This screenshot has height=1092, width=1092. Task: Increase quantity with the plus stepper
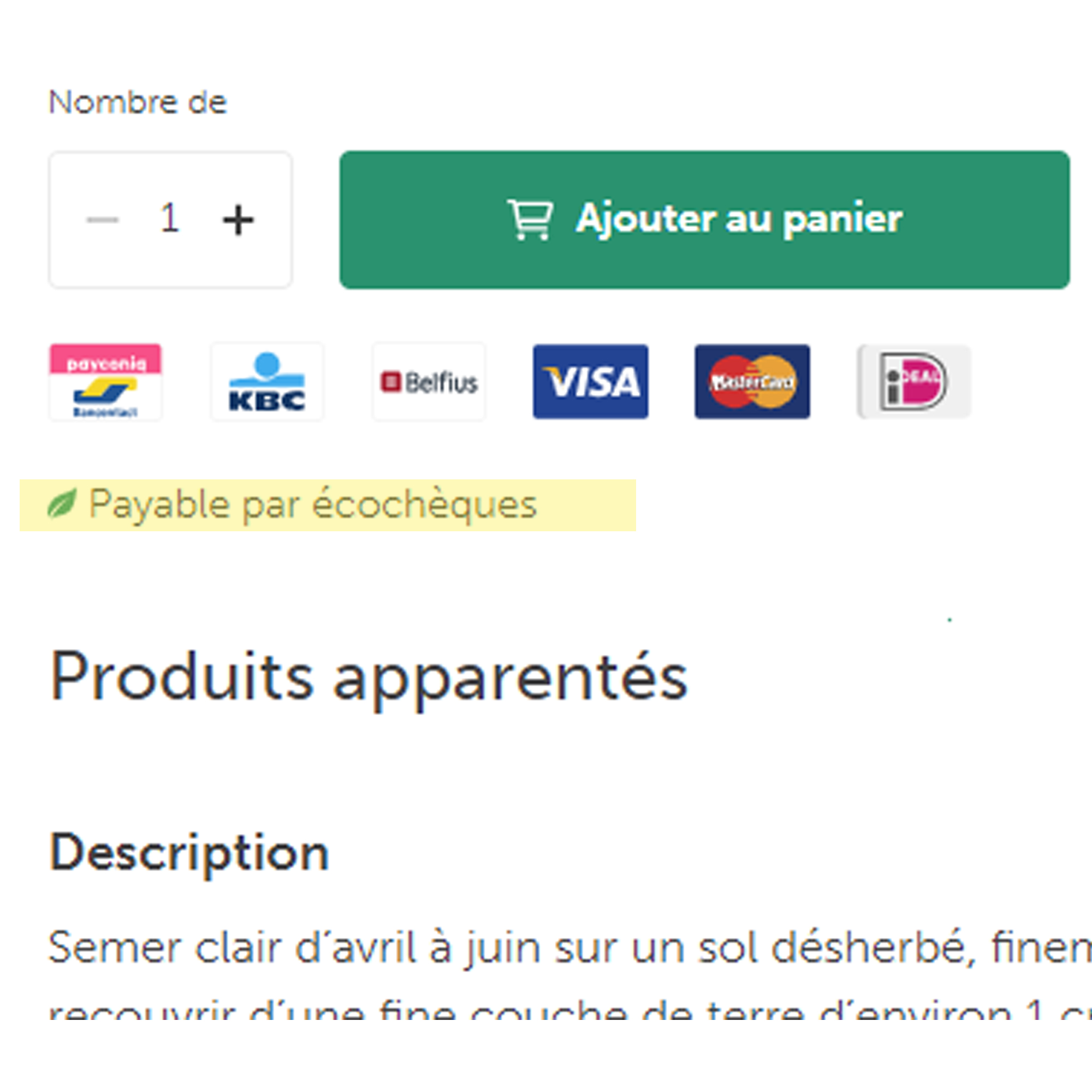[x=238, y=221]
